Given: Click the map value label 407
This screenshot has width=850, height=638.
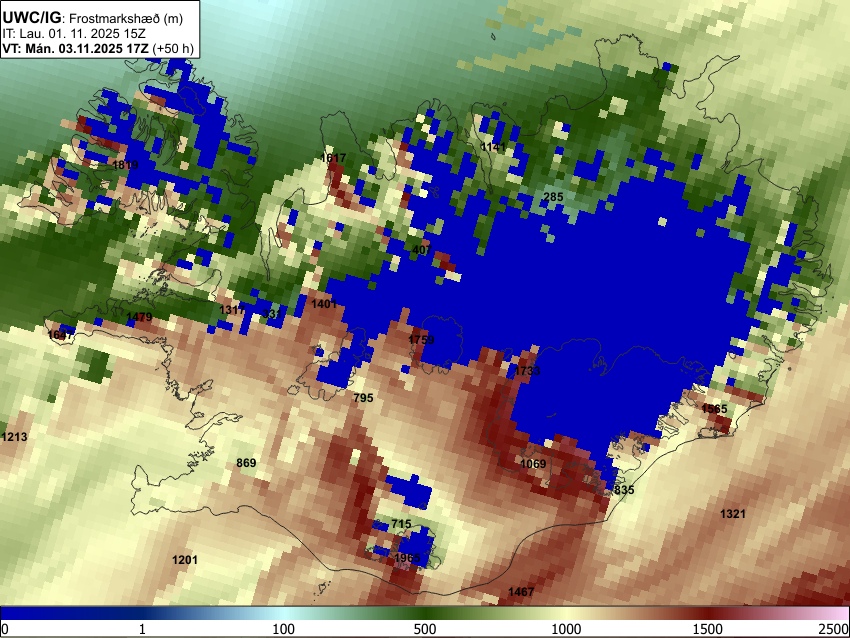Looking at the screenshot, I should pos(422,250).
